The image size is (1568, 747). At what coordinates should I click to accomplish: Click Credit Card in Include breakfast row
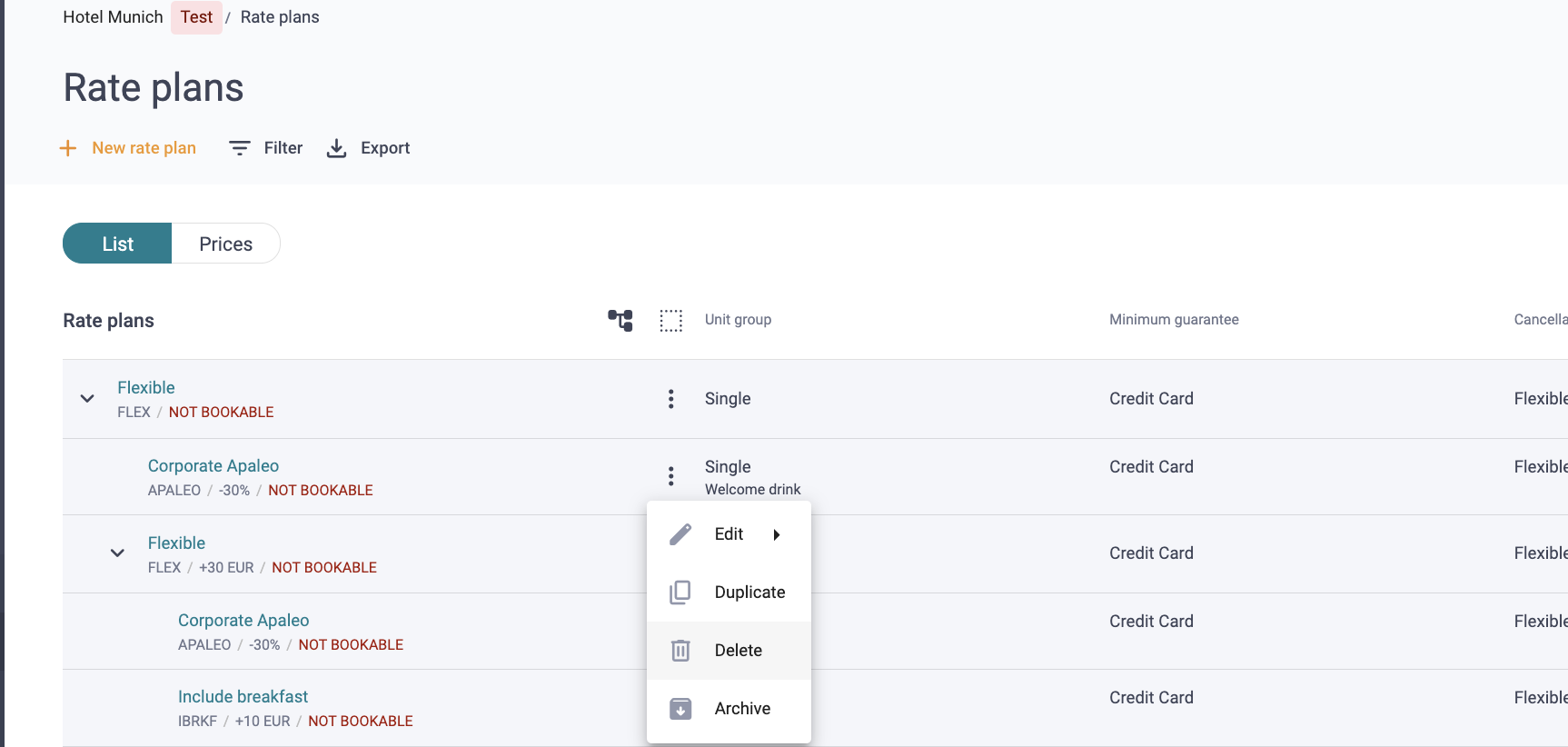tap(1151, 698)
